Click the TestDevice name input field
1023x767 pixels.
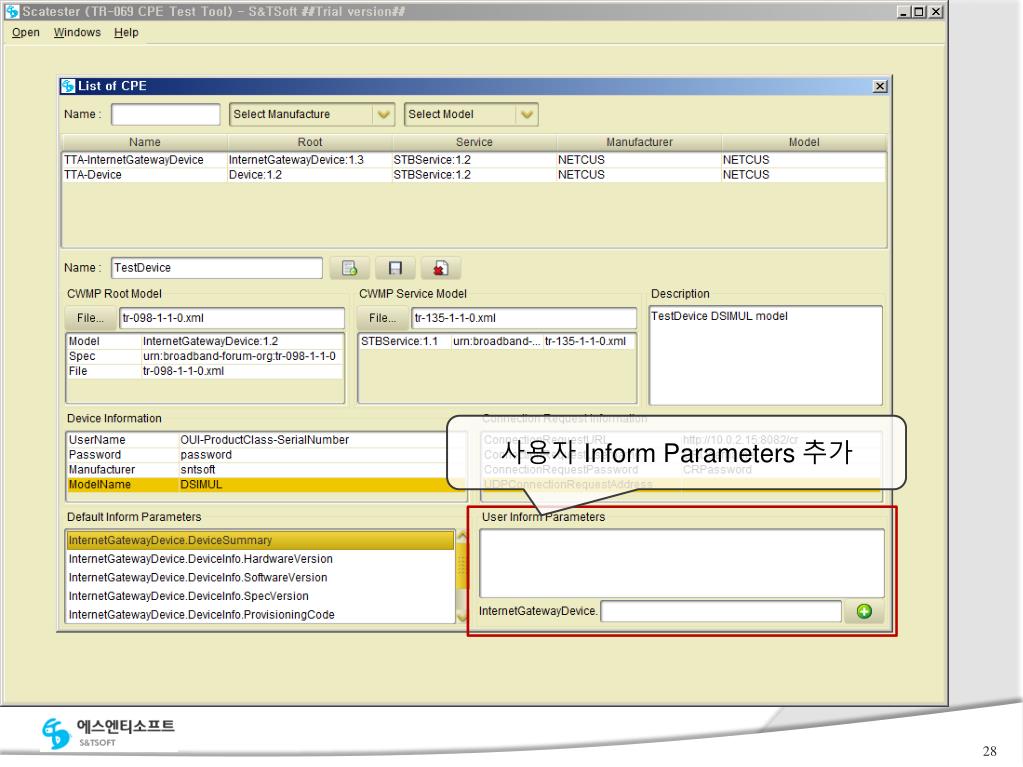pos(217,268)
